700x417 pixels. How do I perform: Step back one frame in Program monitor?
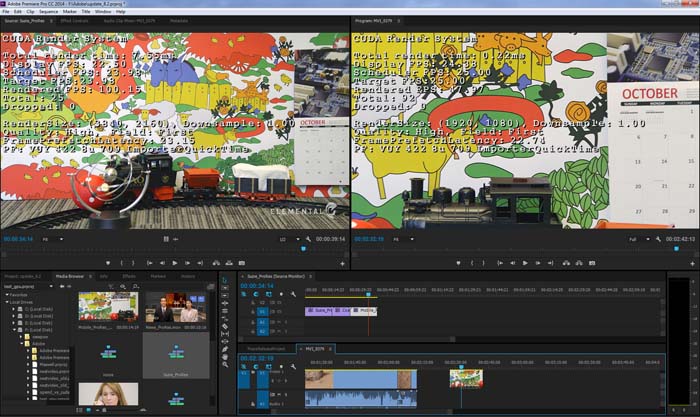tap(512, 263)
